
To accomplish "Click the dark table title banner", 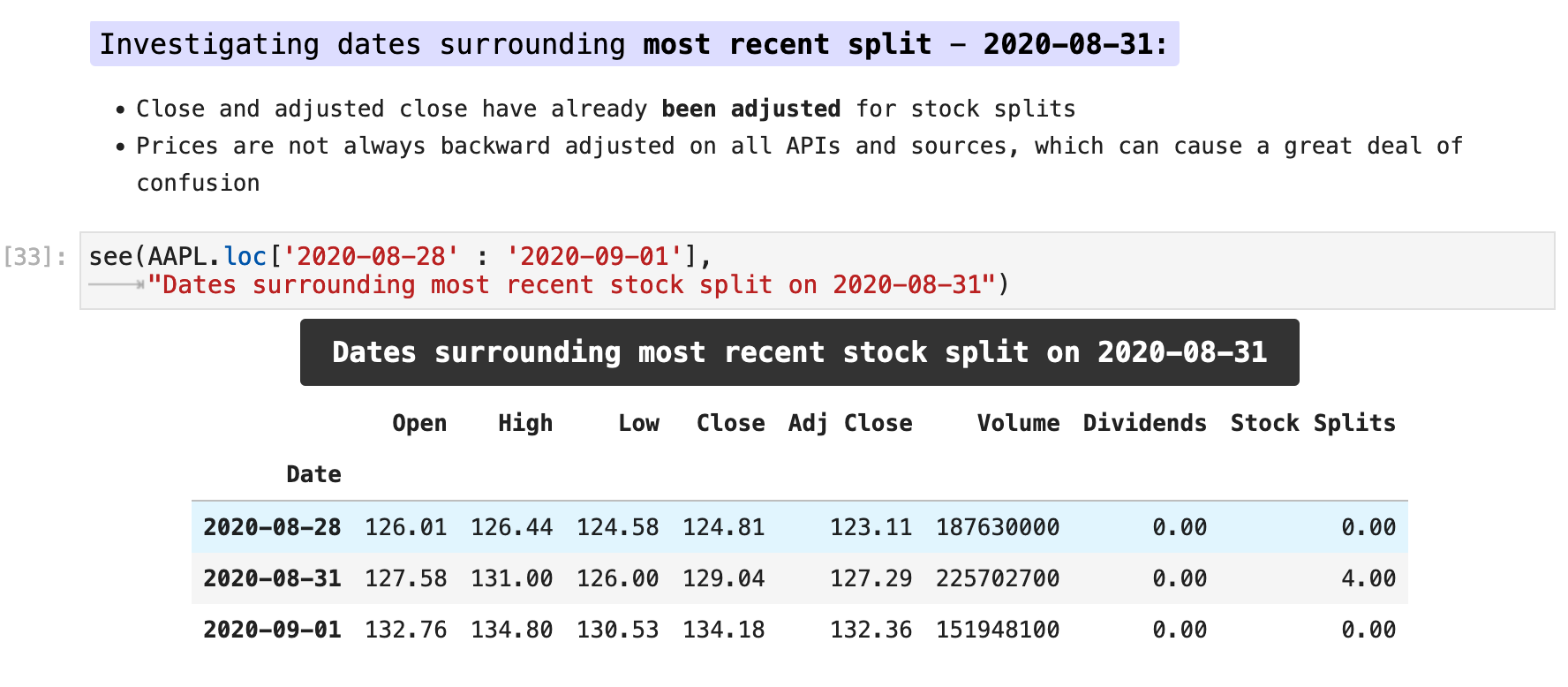I will pos(799,352).
